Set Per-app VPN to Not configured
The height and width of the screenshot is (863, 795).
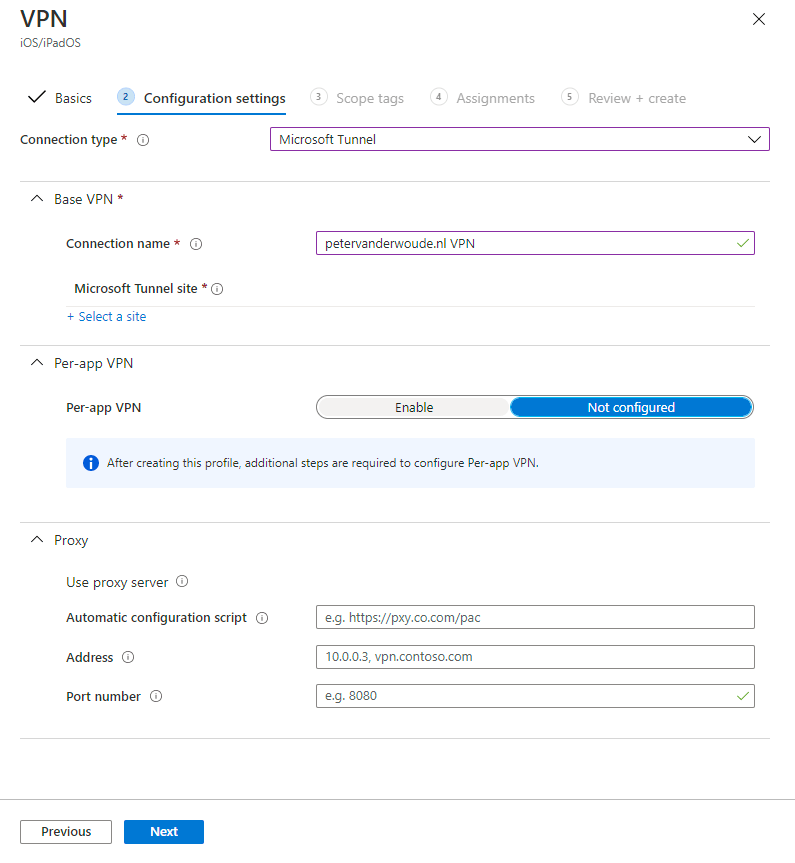[x=631, y=407]
